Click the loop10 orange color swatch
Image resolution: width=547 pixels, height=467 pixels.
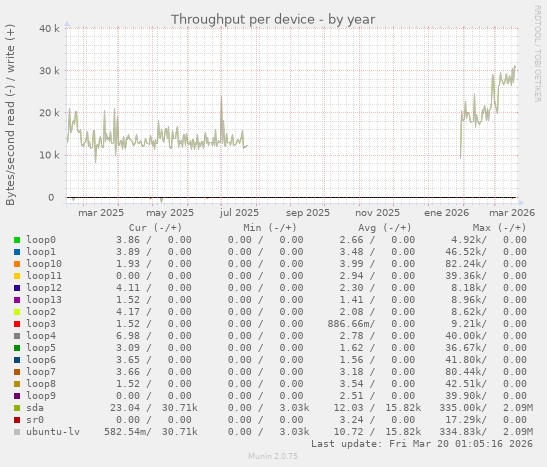tap(17, 264)
